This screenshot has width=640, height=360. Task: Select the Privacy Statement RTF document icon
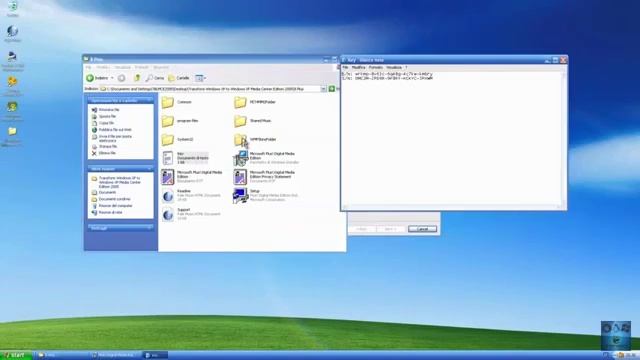pos(240,177)
